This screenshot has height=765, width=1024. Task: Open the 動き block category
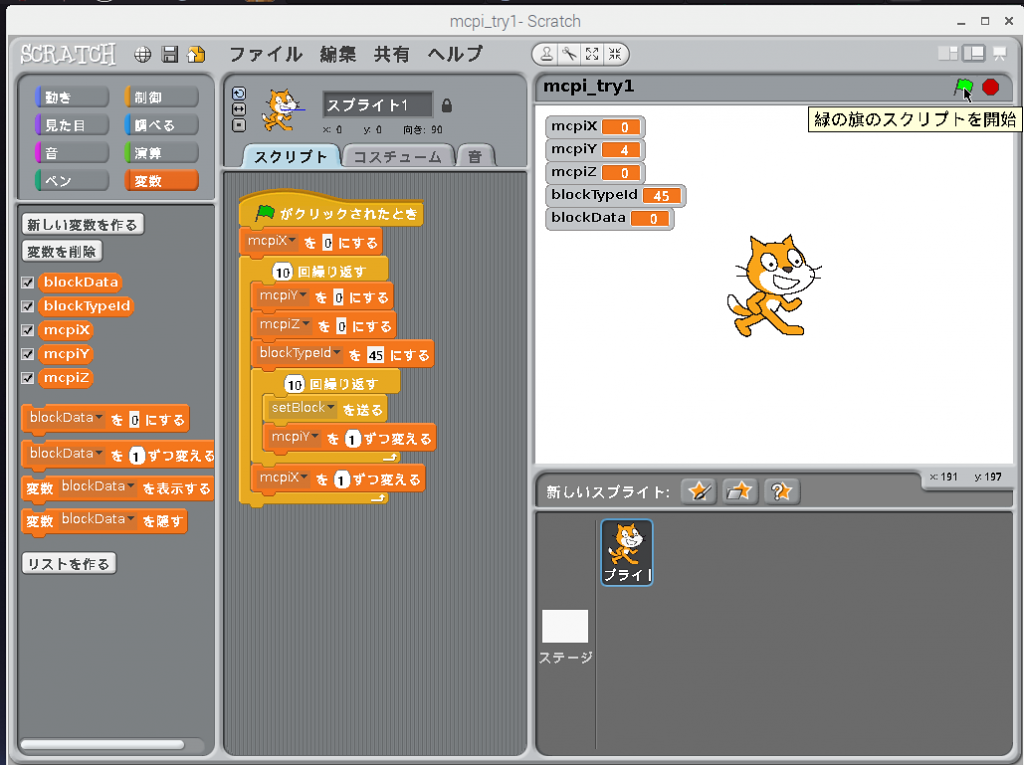coord(72,97)
